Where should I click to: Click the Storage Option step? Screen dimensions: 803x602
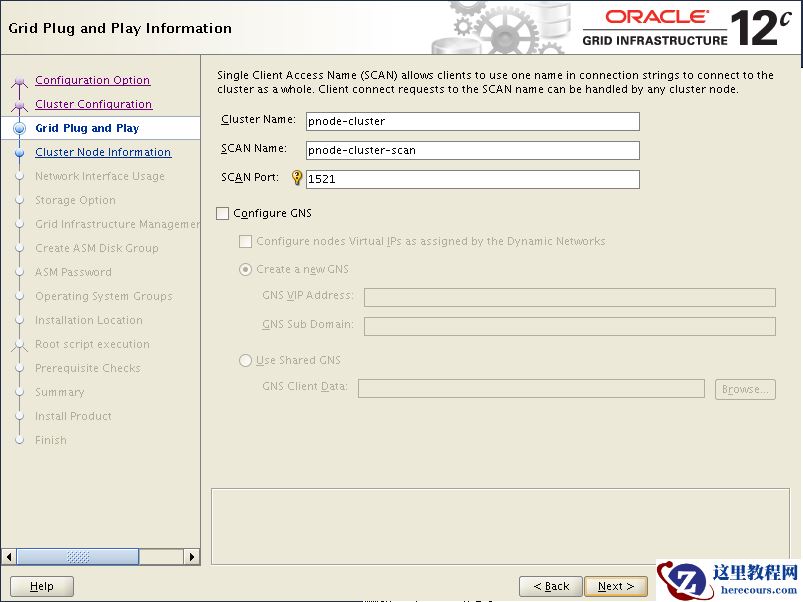tap(75, 201)
